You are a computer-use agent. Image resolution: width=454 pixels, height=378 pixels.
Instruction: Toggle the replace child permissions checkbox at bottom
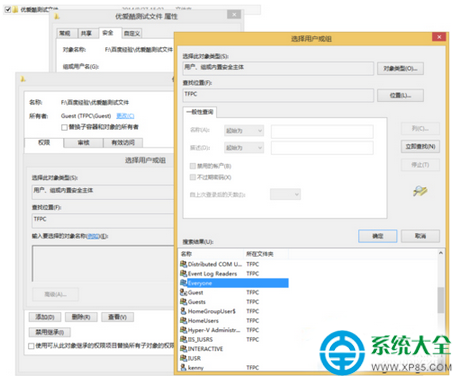tap(31, 346)
